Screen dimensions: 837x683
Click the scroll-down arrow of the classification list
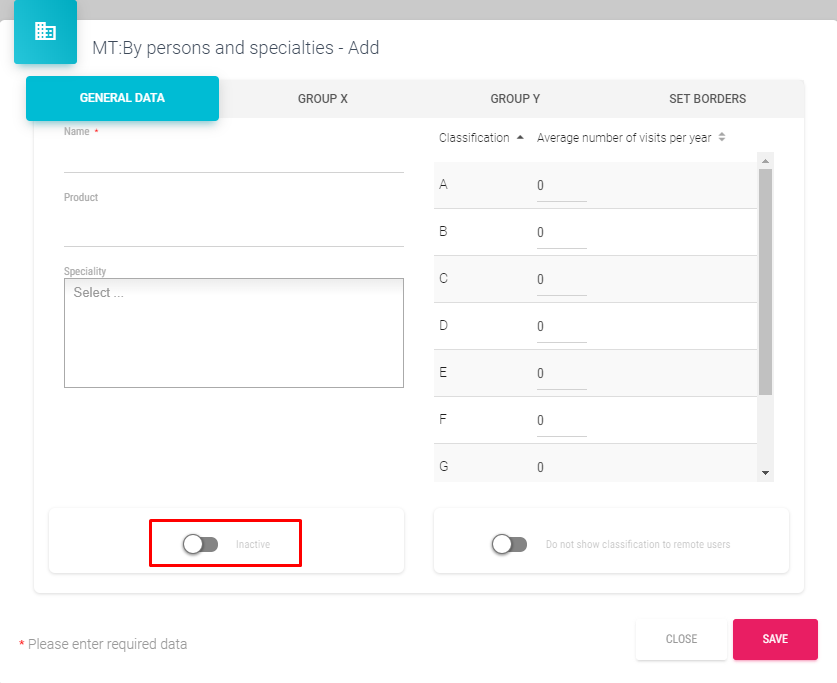click(x=765, y=472)
